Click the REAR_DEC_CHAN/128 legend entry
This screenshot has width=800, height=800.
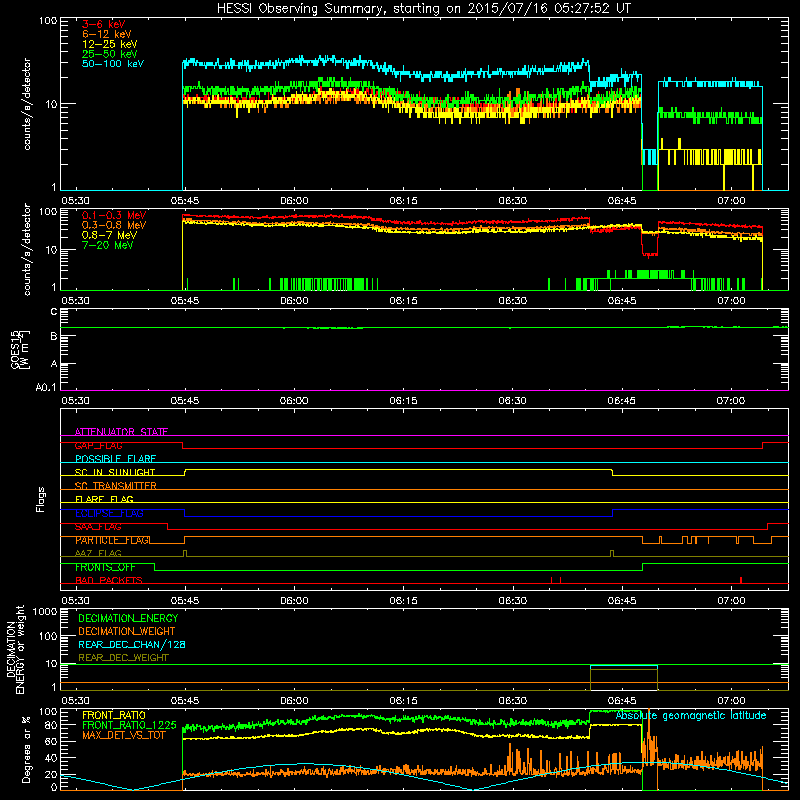[x=132, y=644]
